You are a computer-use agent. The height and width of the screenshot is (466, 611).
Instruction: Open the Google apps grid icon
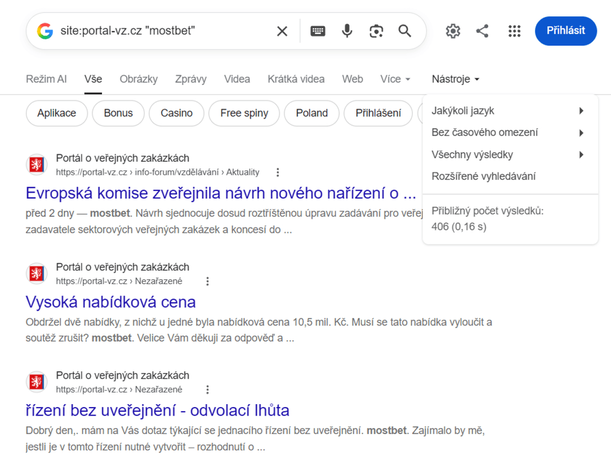514,31
